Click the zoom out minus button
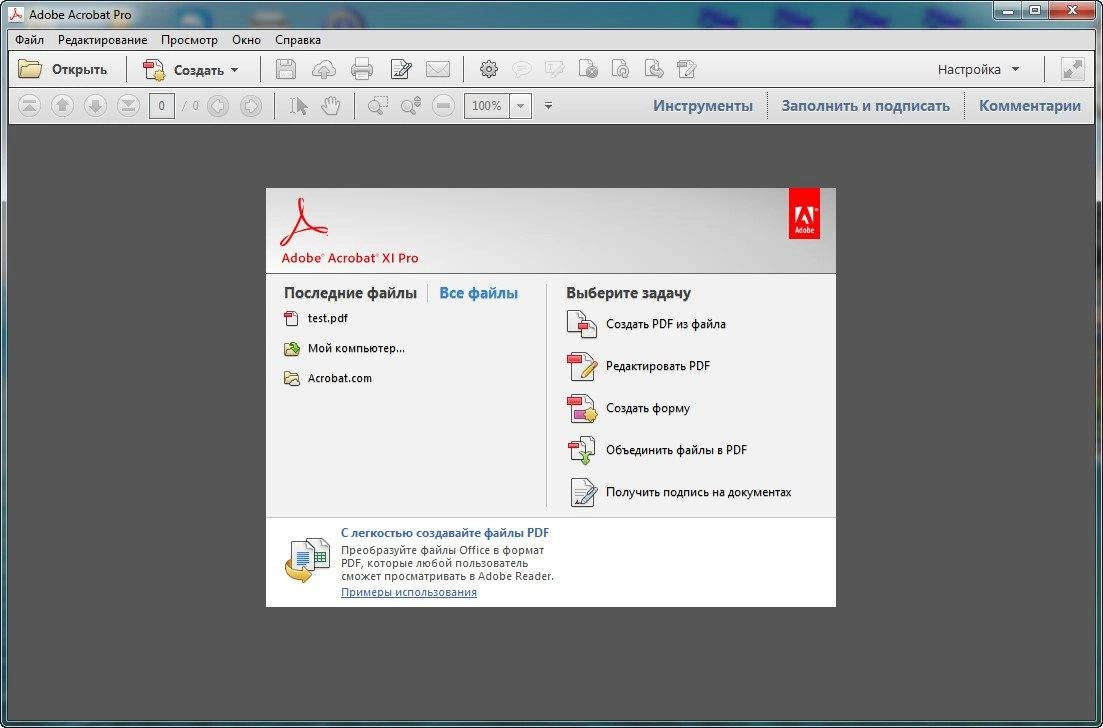 click(443, 106)
